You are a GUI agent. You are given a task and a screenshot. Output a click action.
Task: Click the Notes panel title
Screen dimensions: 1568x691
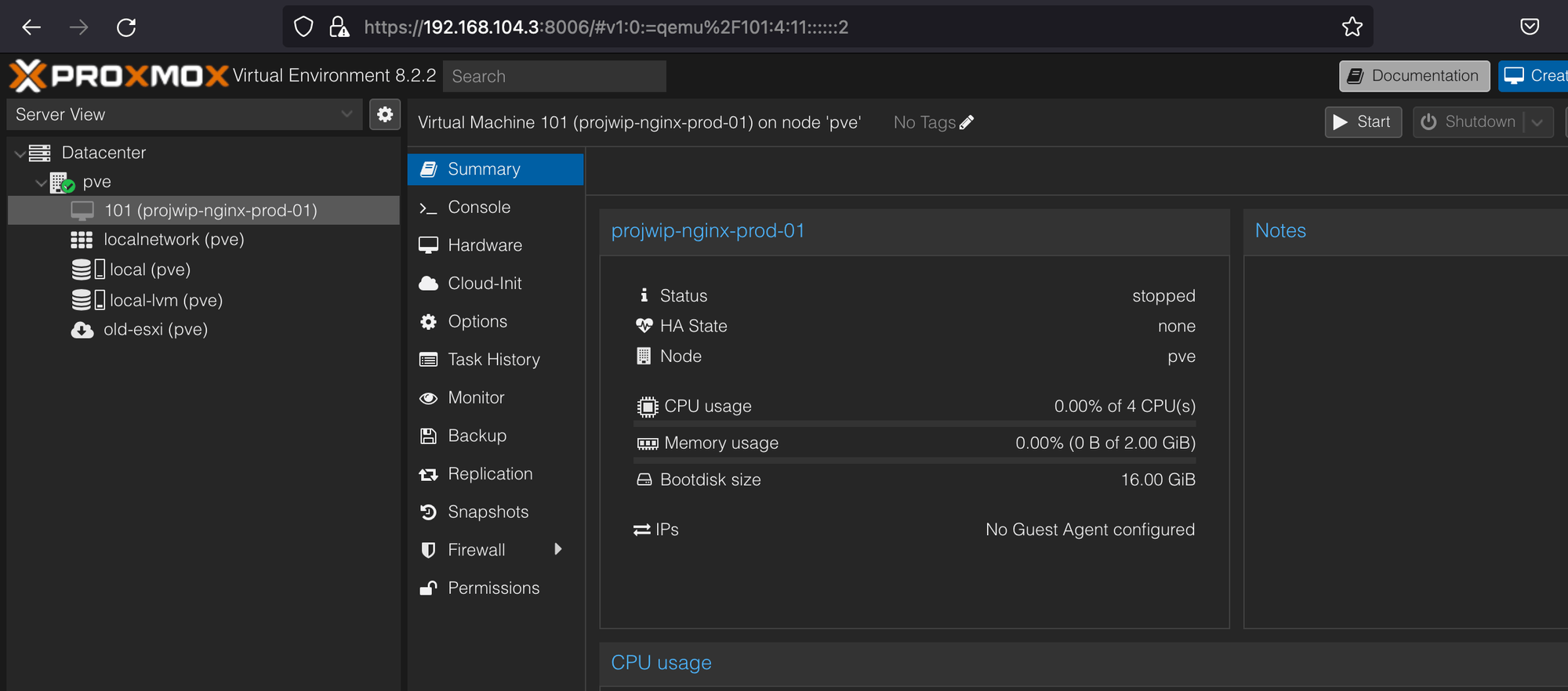tap(1280, 230)
